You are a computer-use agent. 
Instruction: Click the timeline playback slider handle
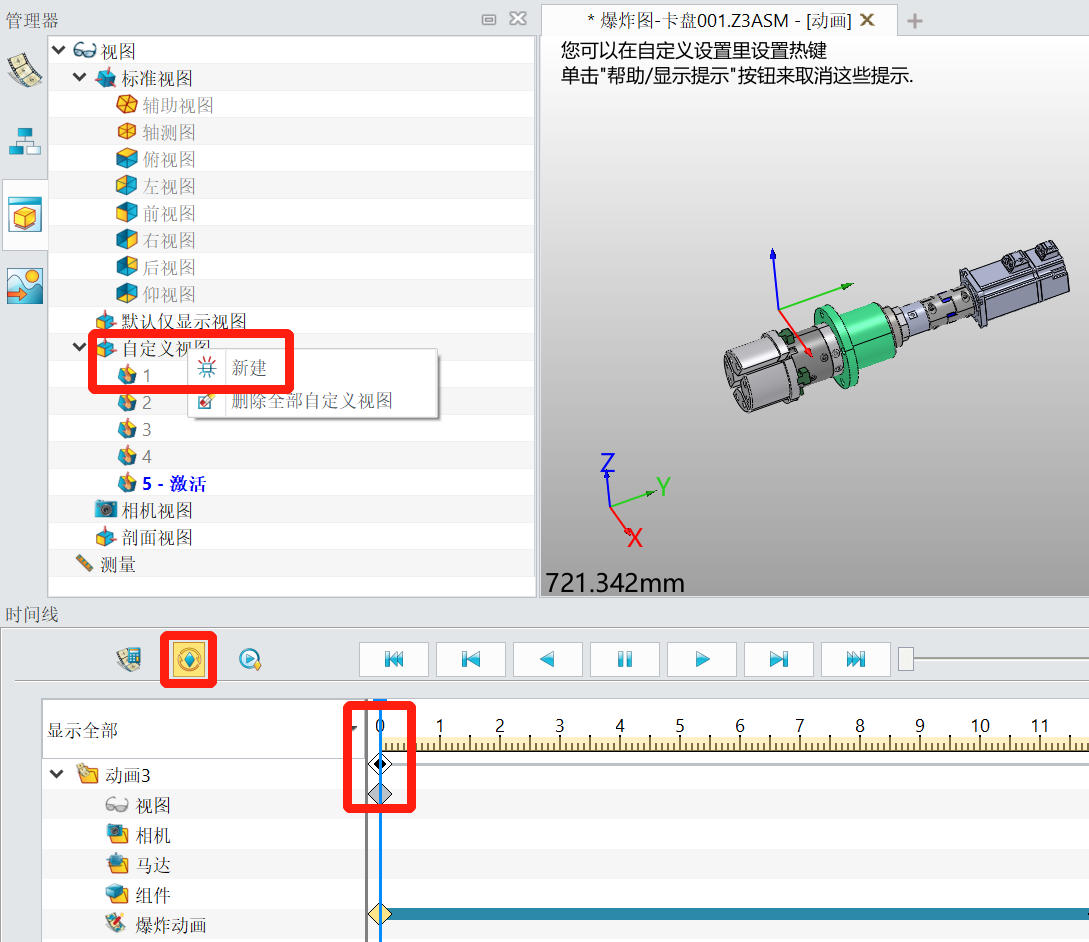[x=906, y=659]
